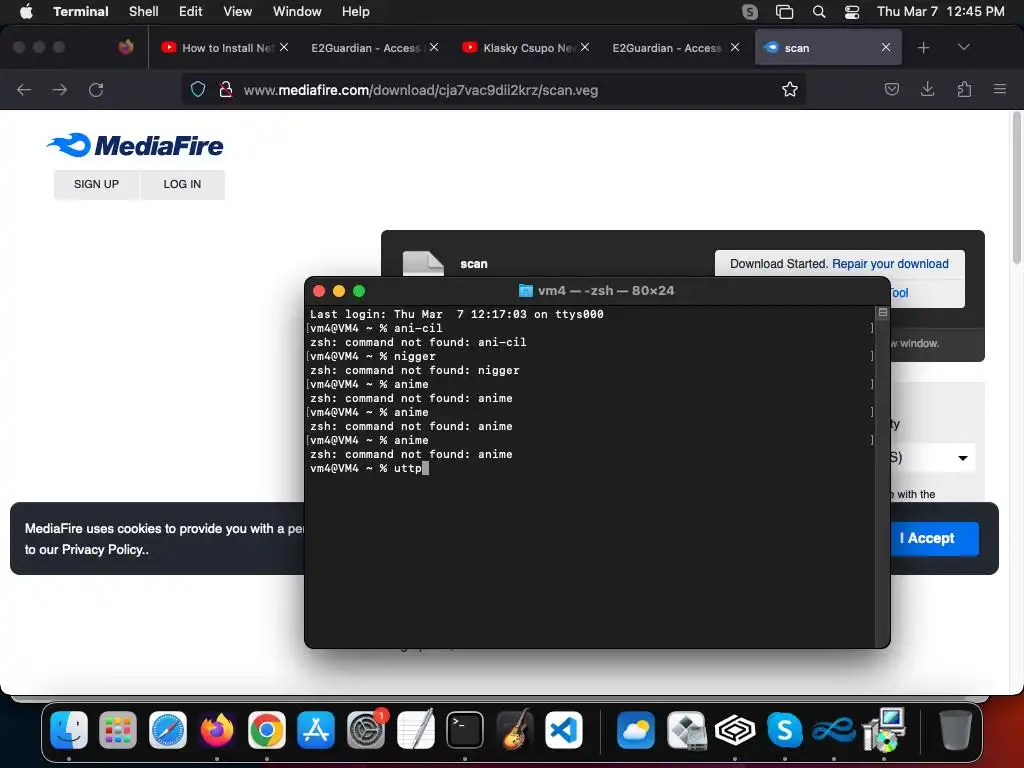This screenshot has height=768, width=1024.
Task: Open Stage Manager icon in menu bar
Action: 784,12
